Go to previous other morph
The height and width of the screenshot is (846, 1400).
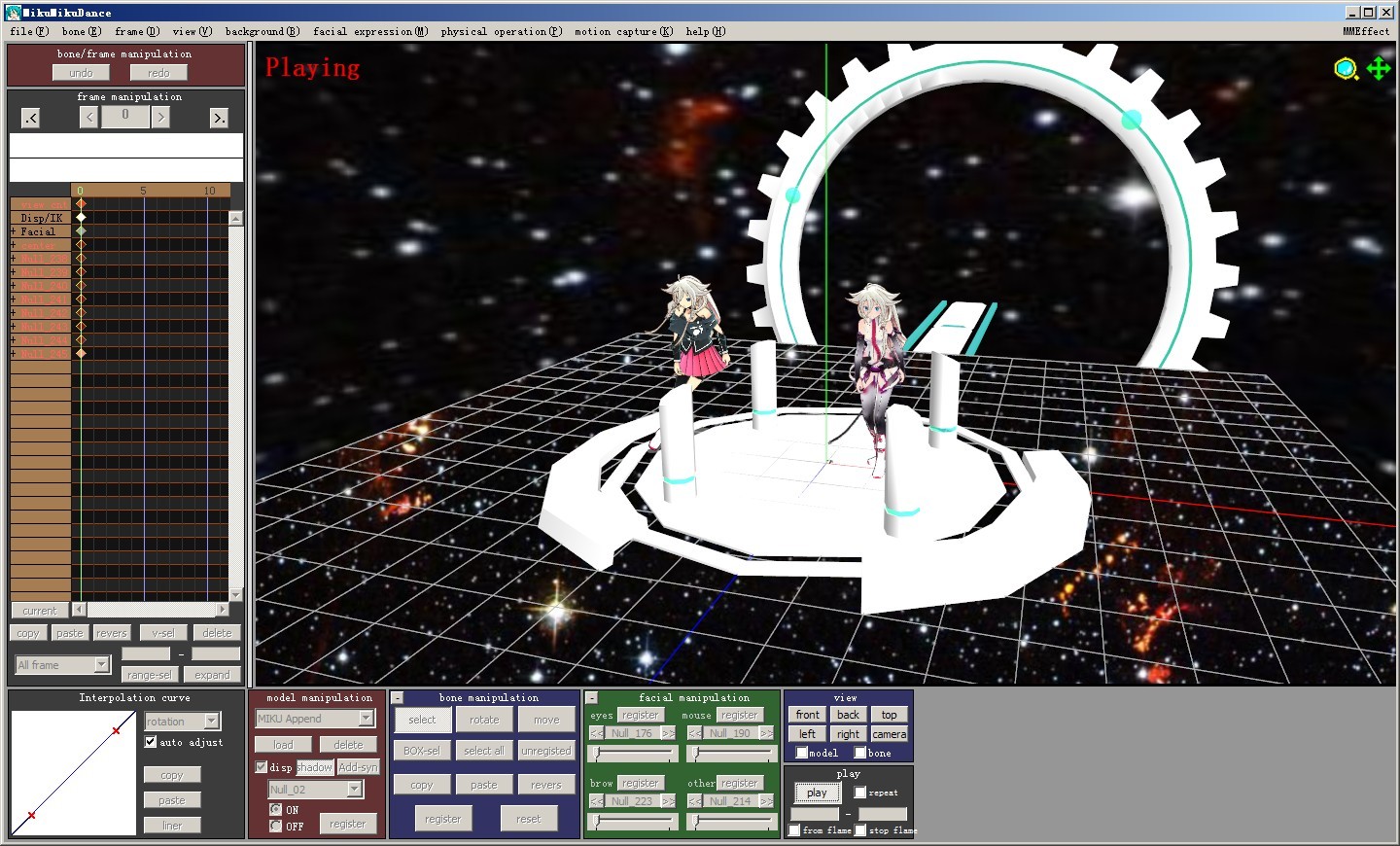point(695,801)
